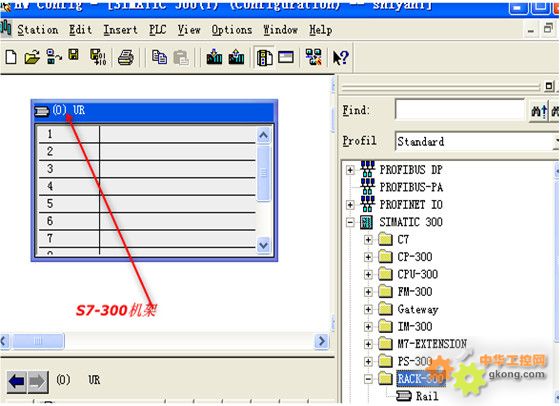Image resolution: width=560 pixels, height=406 pixels.
Task: Click into the Find input field
Action: click(460, 110)
